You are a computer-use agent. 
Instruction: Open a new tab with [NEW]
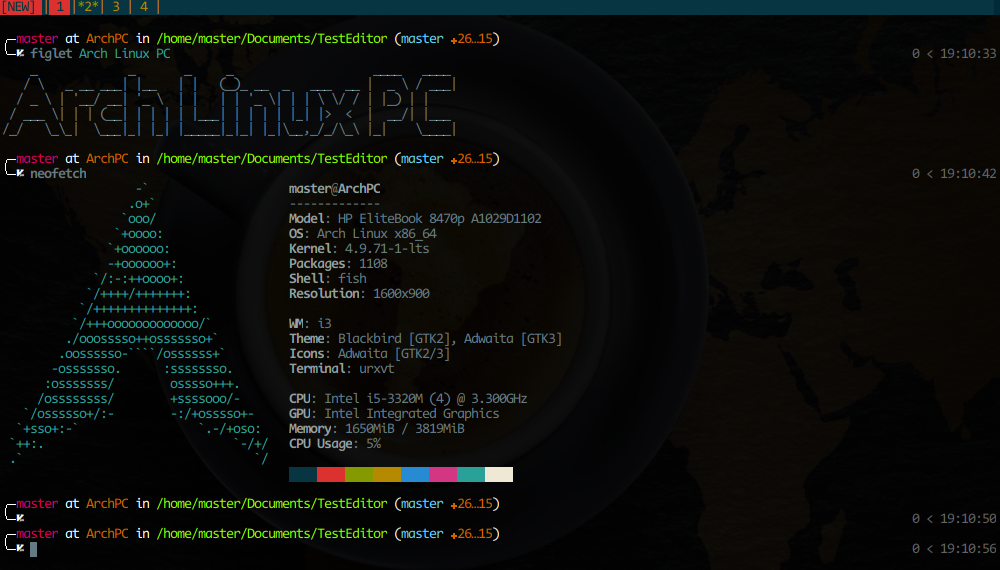pos(20,7)
